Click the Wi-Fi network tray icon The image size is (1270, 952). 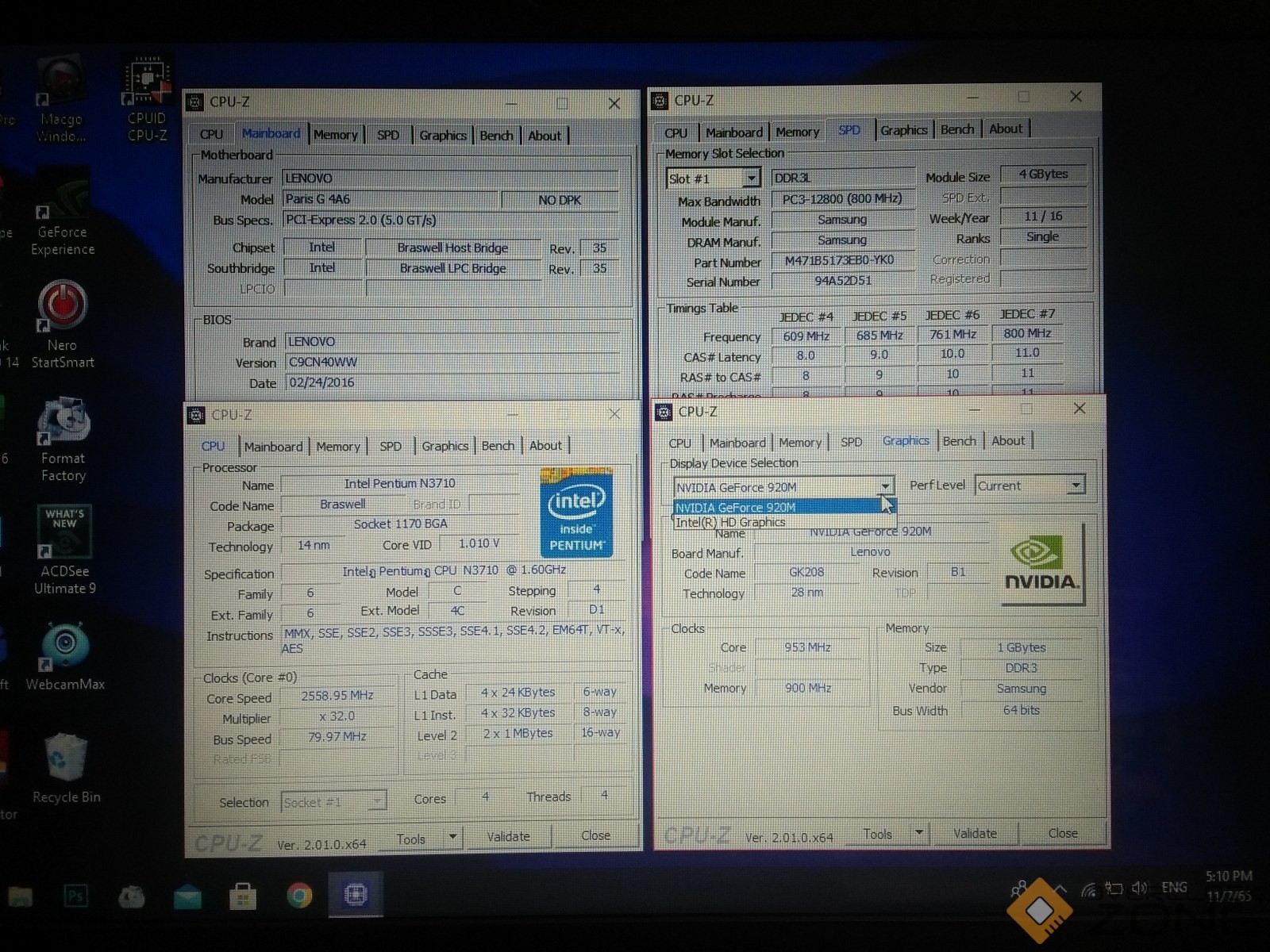click(x=1088, y=889)
